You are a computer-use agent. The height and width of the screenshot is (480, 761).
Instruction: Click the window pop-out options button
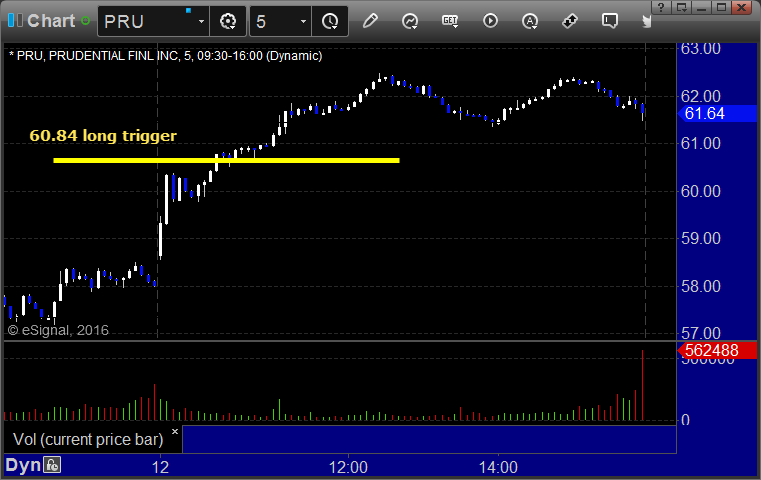[681, 7]
